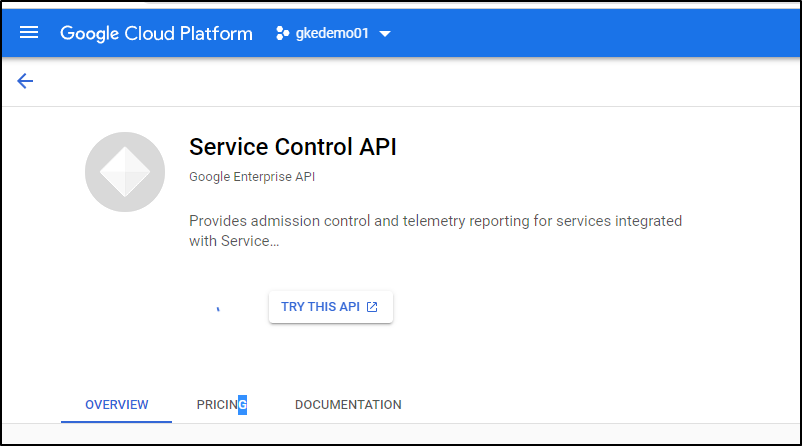Image resolution: width=802 pixels, height=446 pixels.
Task: Click the 'Provides admission control' description line
Action: pyautogui.click(x=435, y=221)
